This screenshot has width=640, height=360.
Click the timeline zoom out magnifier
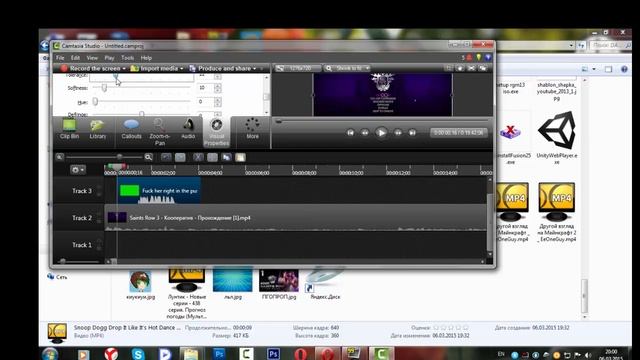click(x=60, y=157)
